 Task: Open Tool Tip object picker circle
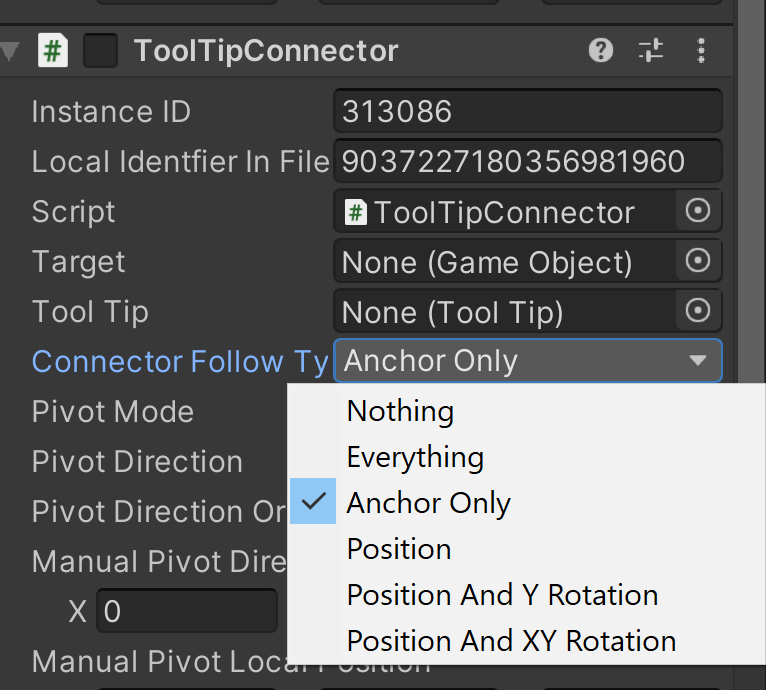tap(699, 311)
